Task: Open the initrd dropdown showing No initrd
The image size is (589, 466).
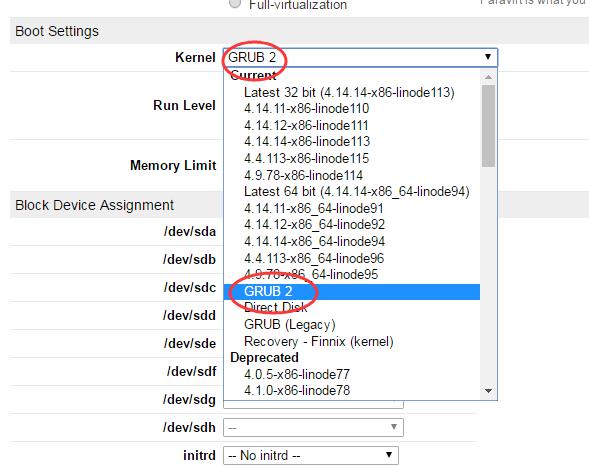Action: click(311, 455)
